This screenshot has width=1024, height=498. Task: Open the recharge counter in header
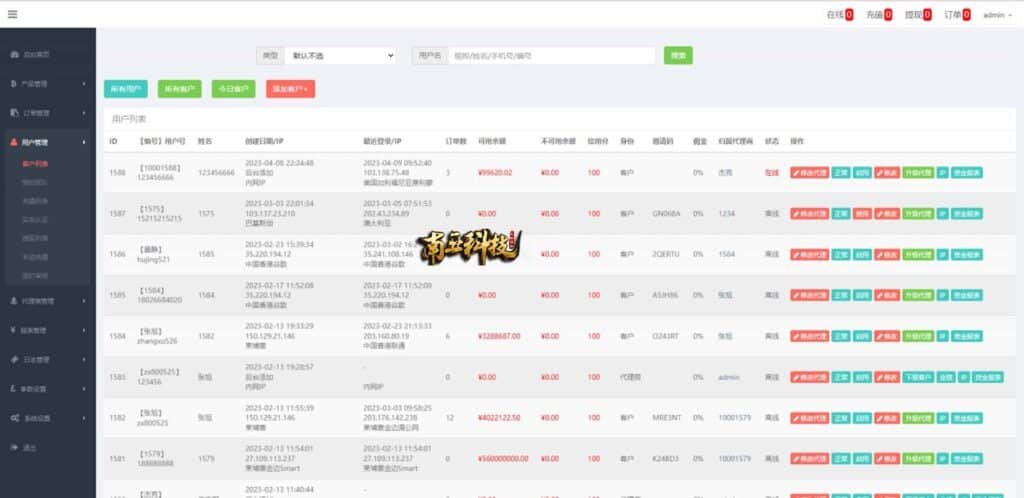879,14
